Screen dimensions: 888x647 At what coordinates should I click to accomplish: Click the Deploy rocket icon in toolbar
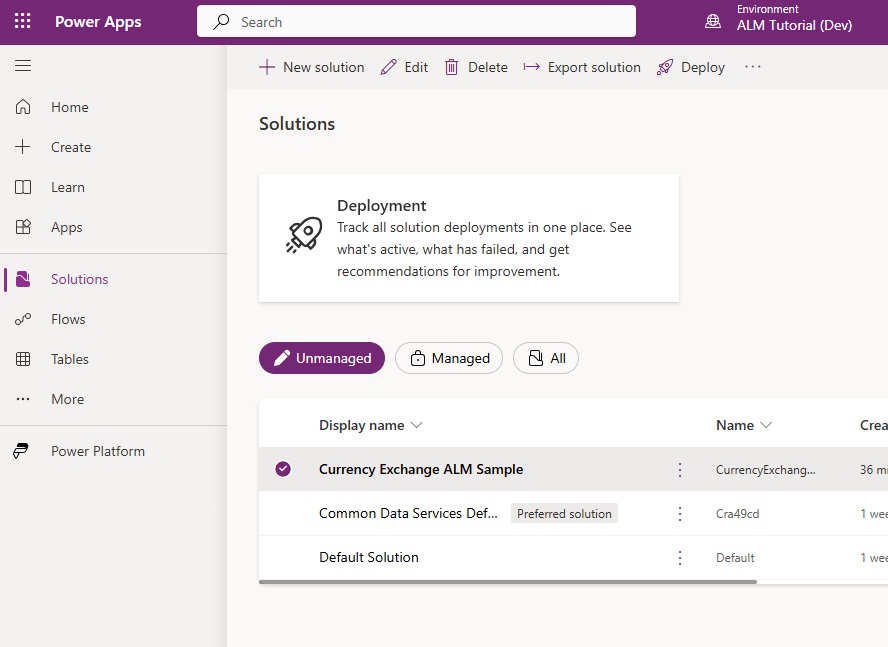665,67
